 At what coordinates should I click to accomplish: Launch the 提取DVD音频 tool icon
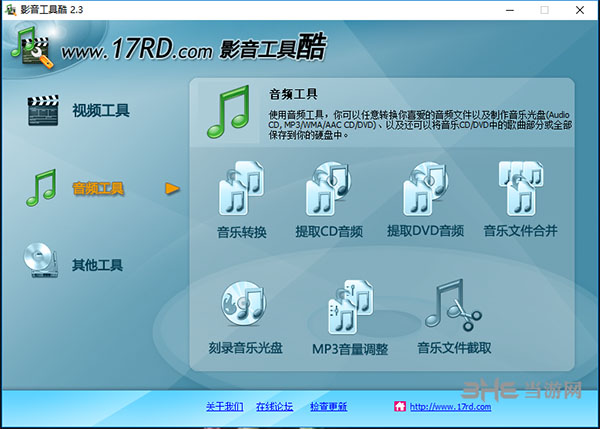(x=425, y=188)
